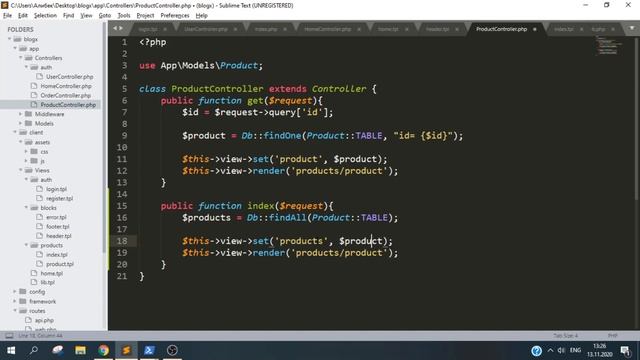
Task: Switch to the header.tpl tab
Action: 438,29
